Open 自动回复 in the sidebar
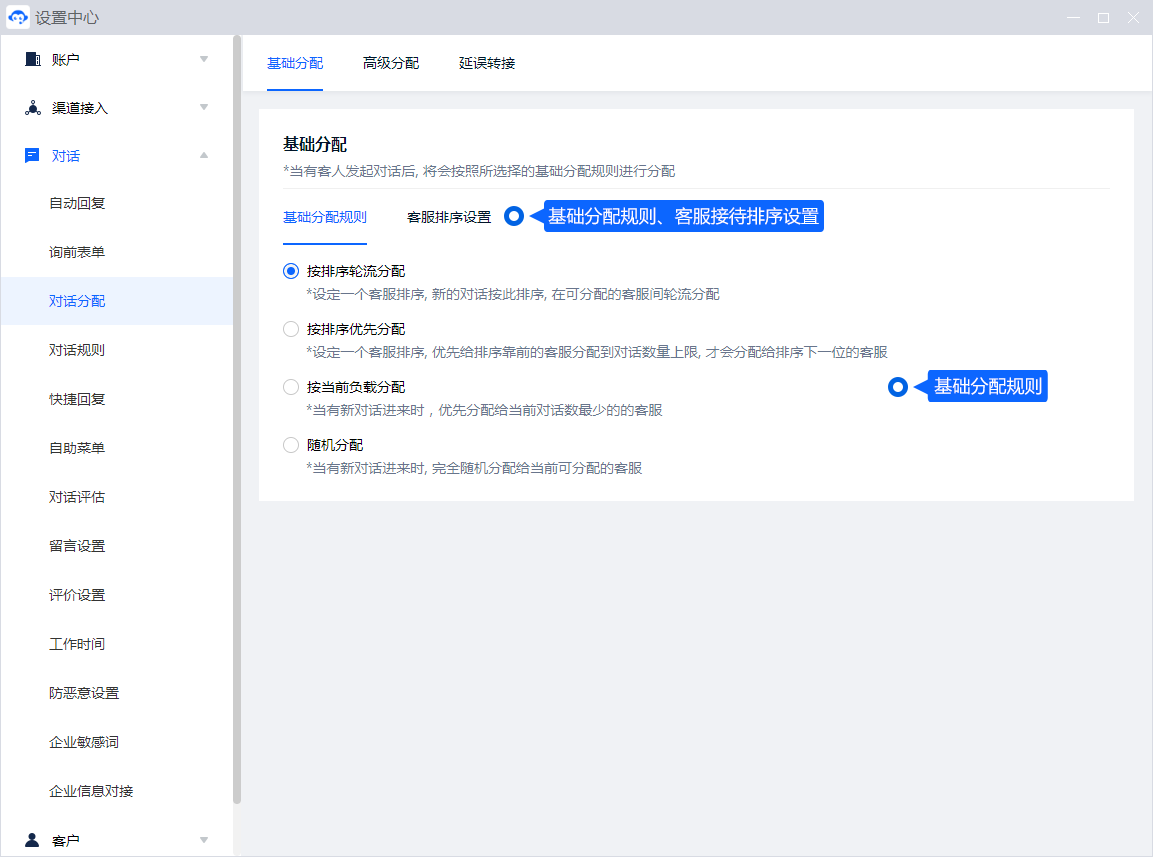Screen dimensions: 1153x857 point(77,203)
